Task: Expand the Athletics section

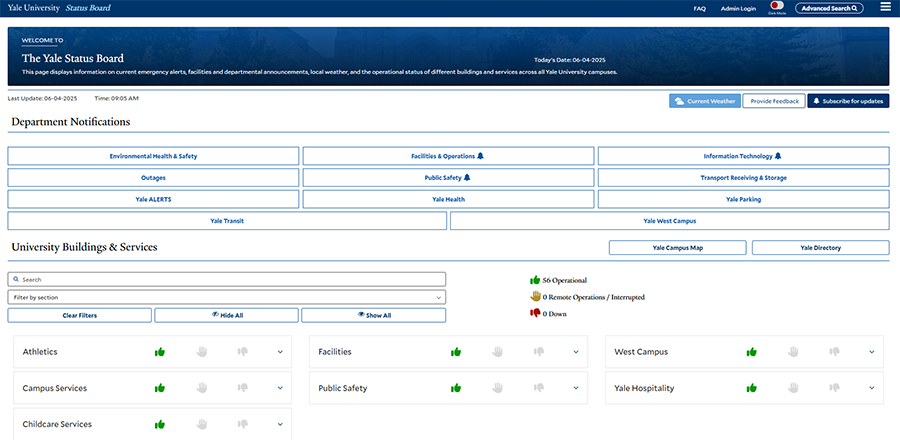Action: pos(280,352)
